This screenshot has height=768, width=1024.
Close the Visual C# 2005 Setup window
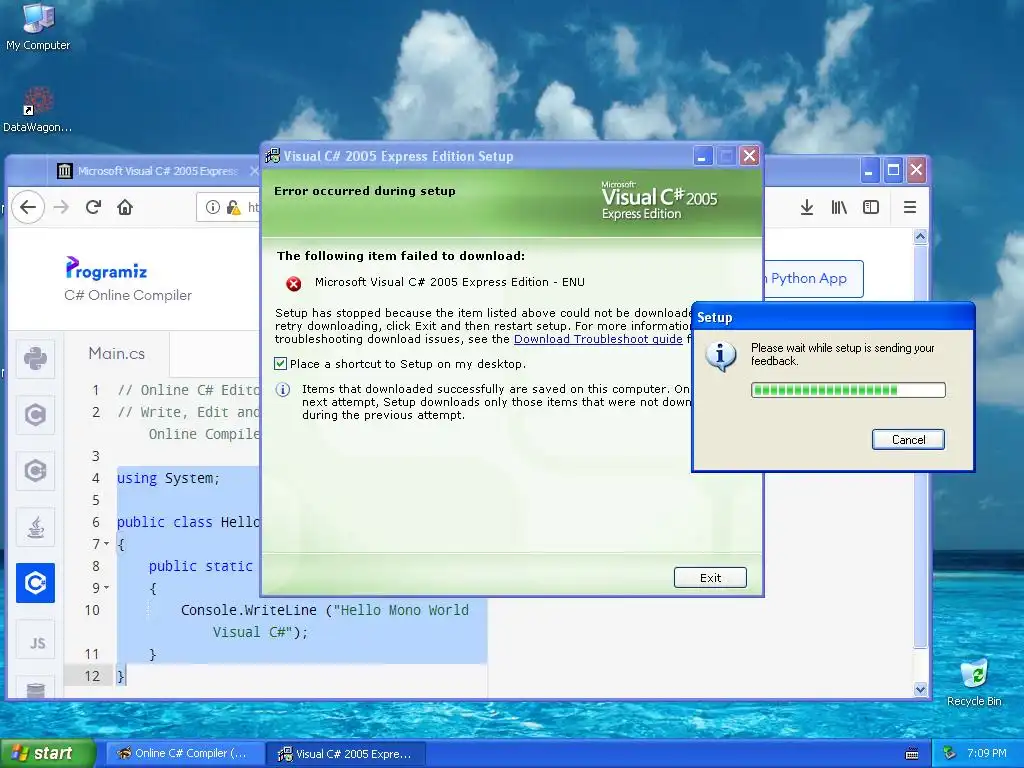point(750,156)
